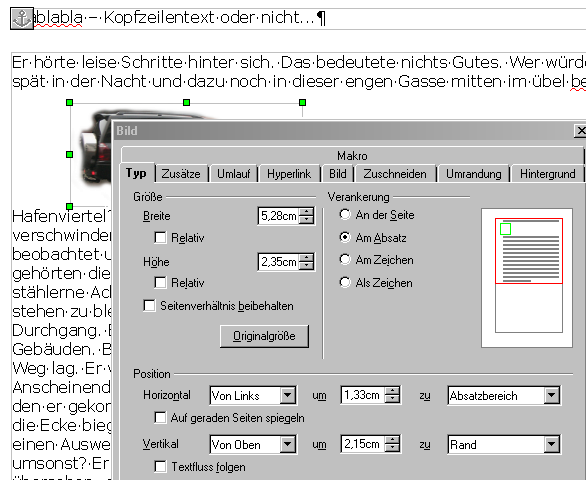586x480 pixels.
Task: Select the Am Absatz anchor option
Action: click(x=345, y=237)
